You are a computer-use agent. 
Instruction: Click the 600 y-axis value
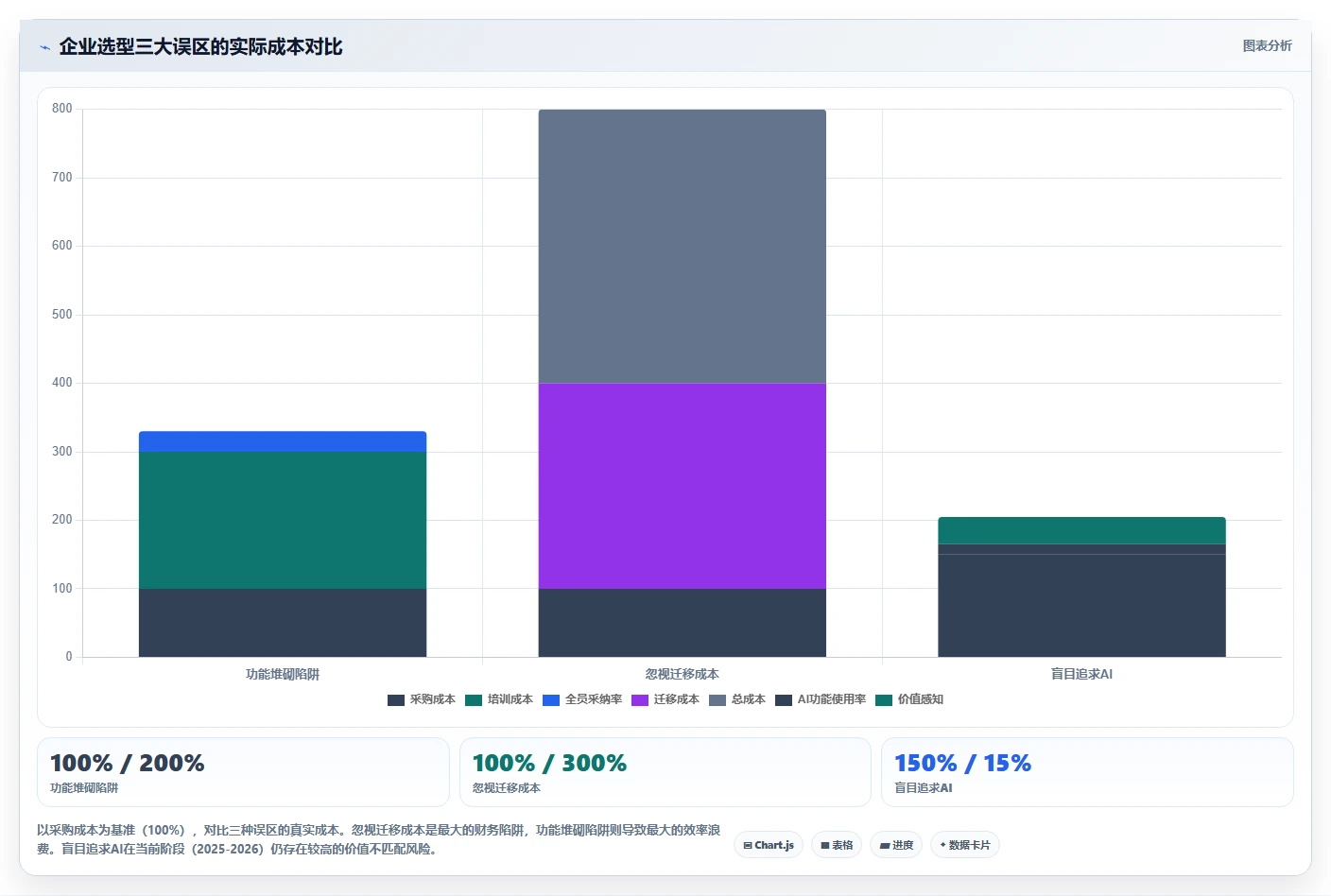(62, 246)
